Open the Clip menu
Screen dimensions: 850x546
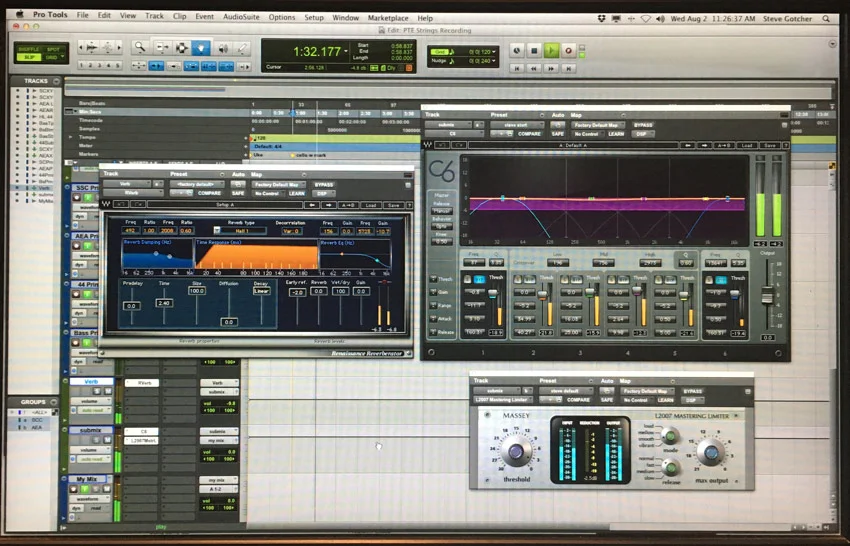click(179, 16)
